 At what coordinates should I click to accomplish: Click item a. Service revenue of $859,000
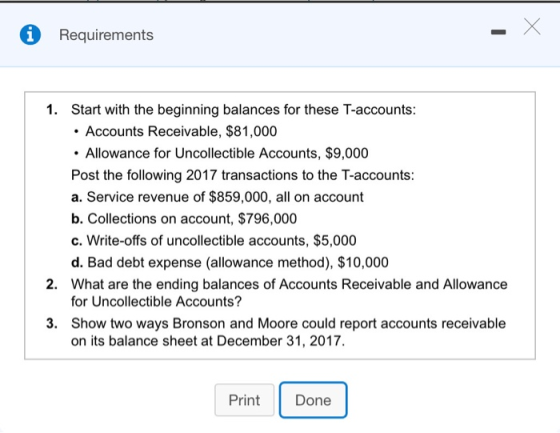click(x=217, y=197)
